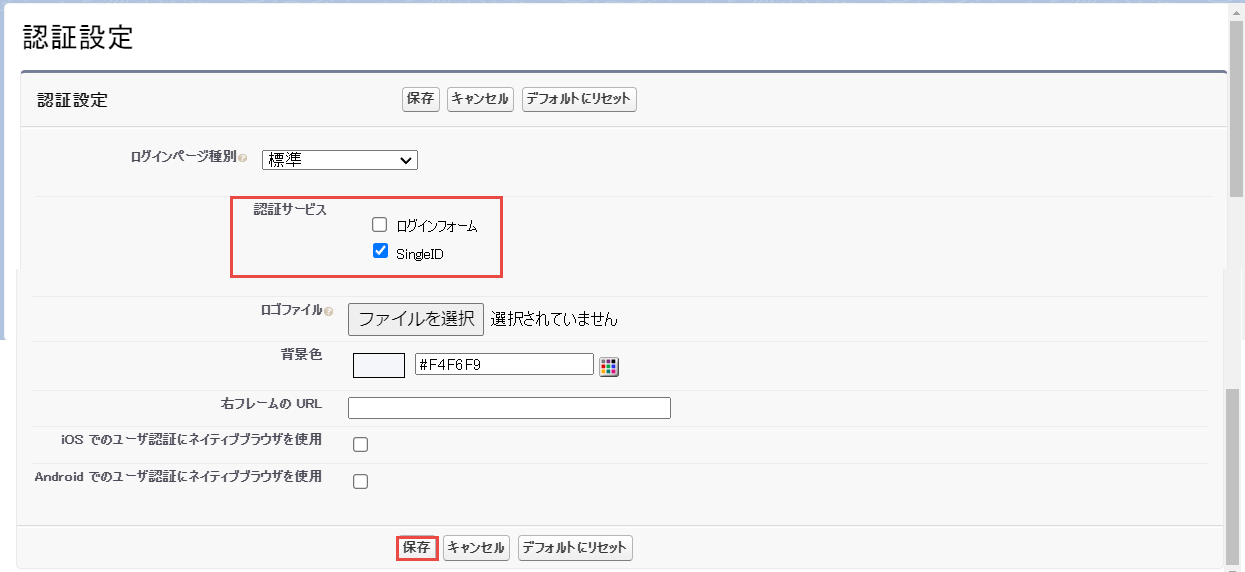Click the top キャンセル button
Screen dimensions: 1245x572
pos(480,99)
